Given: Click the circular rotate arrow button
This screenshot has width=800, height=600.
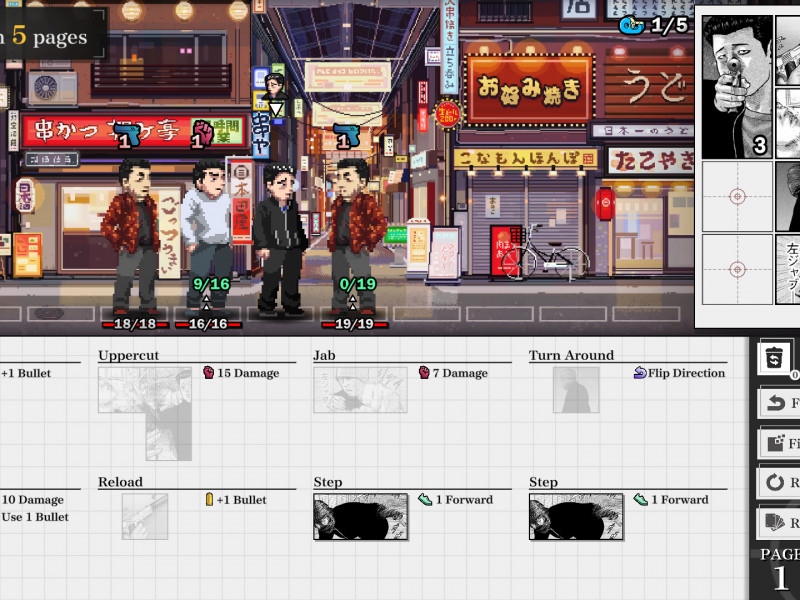Looking at the screenshot, I should click(775, 482).
